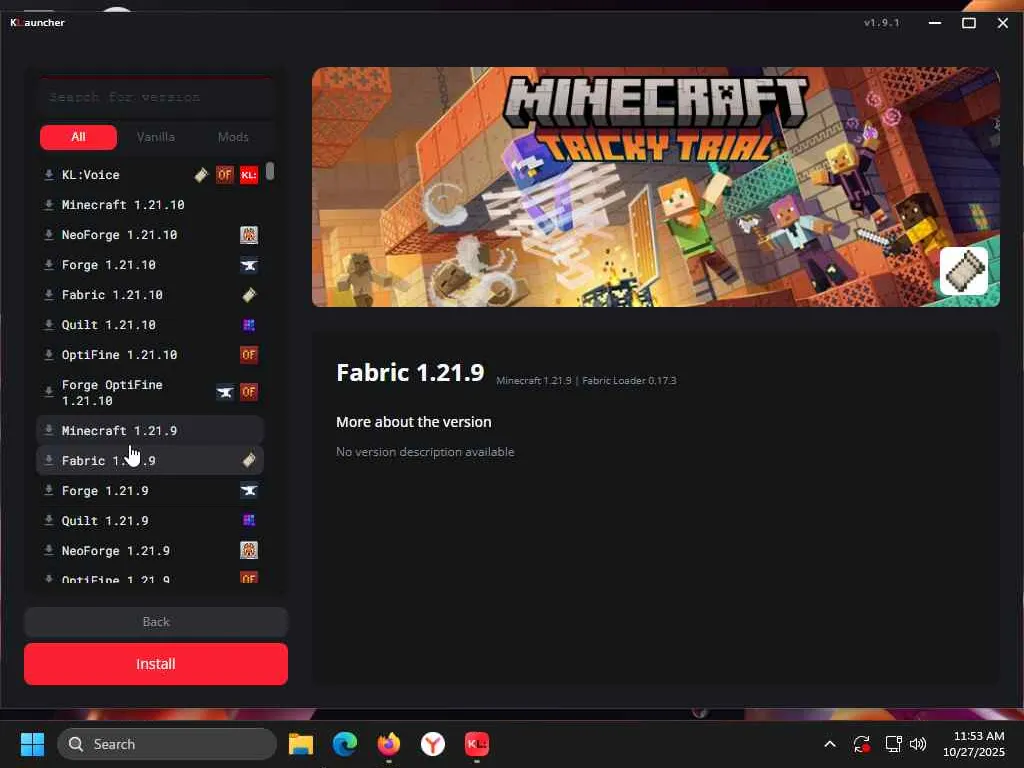Select Minecraft 1.21.10 from the list
This screenshot has height=768, width=1024.
(151, 204)
